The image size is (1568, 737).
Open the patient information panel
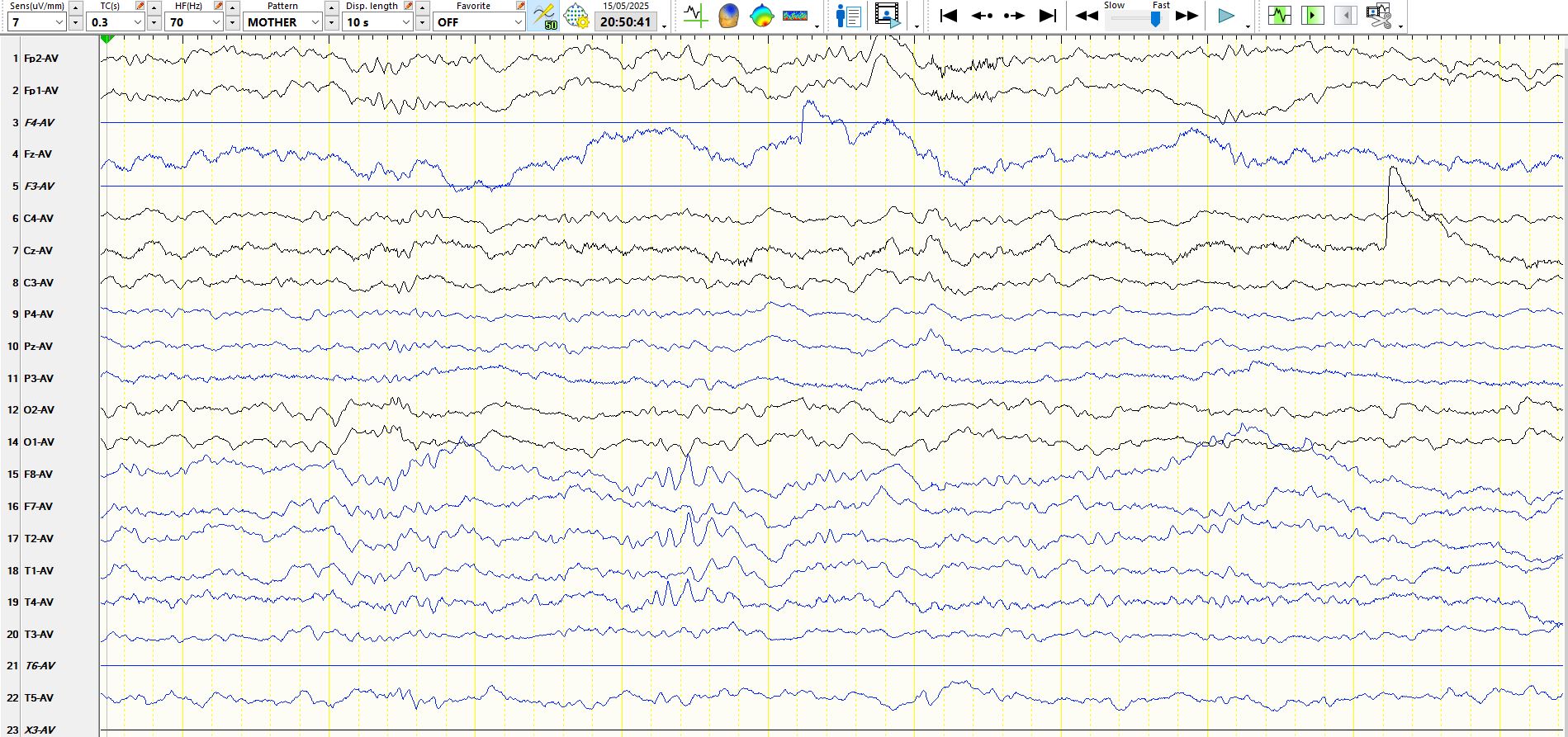pyautogui.click(x=848, y=16)
